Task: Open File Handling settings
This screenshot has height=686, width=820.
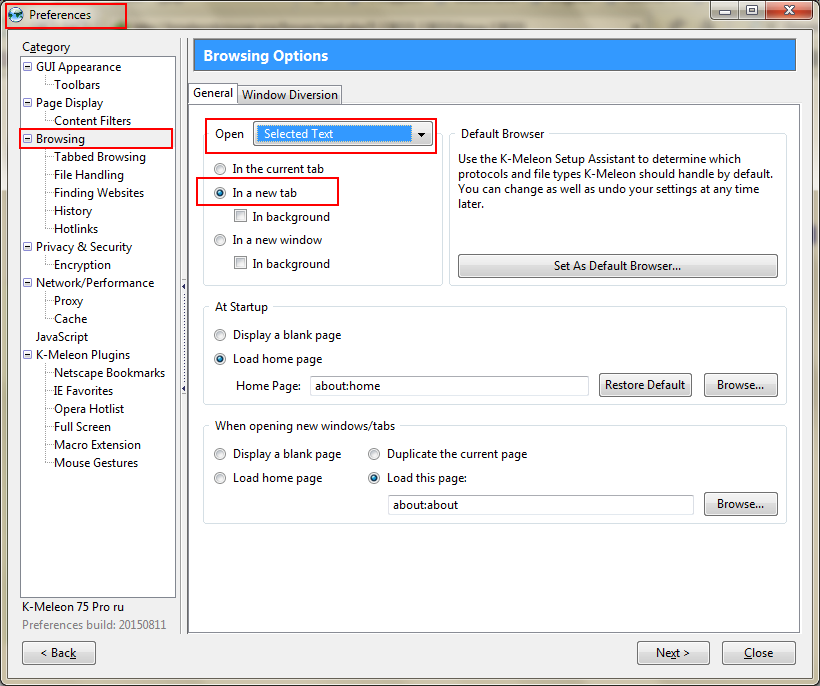Action: click(x=89, y=175)
